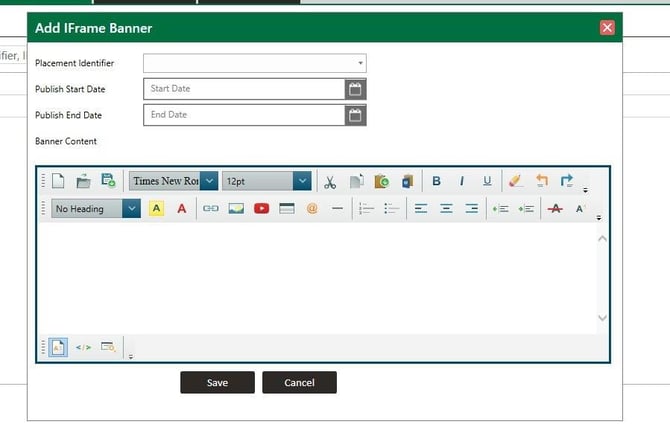
Task: Pick the yellow text highlight color
Action: pos(156,209)
